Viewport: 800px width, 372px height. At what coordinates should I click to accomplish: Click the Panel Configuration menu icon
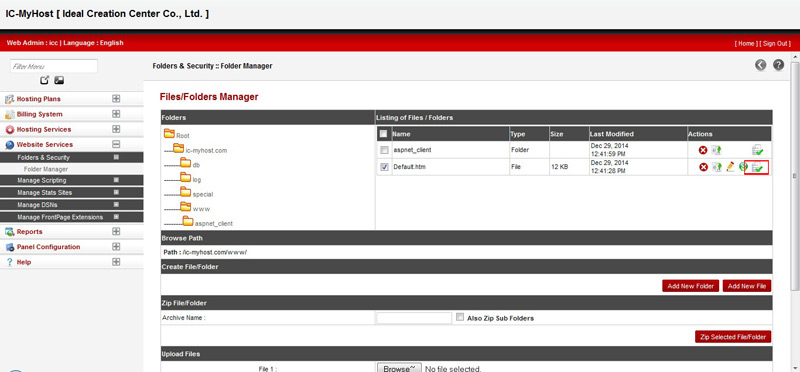(9, 247)
